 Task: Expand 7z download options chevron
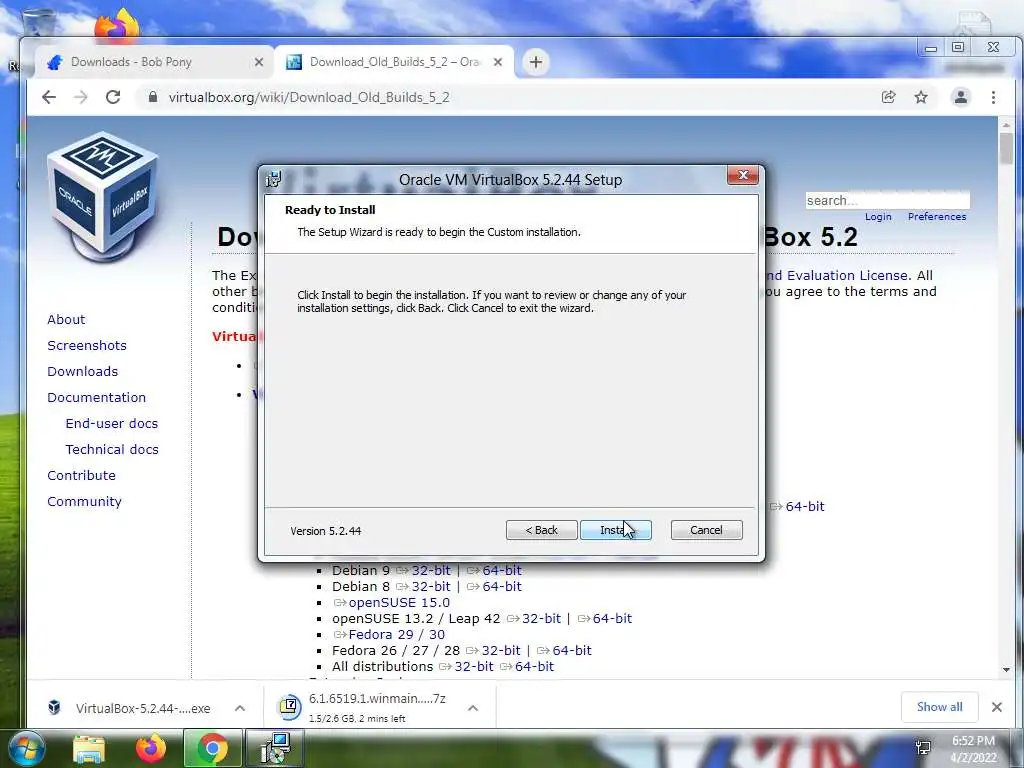pos(473,708)
